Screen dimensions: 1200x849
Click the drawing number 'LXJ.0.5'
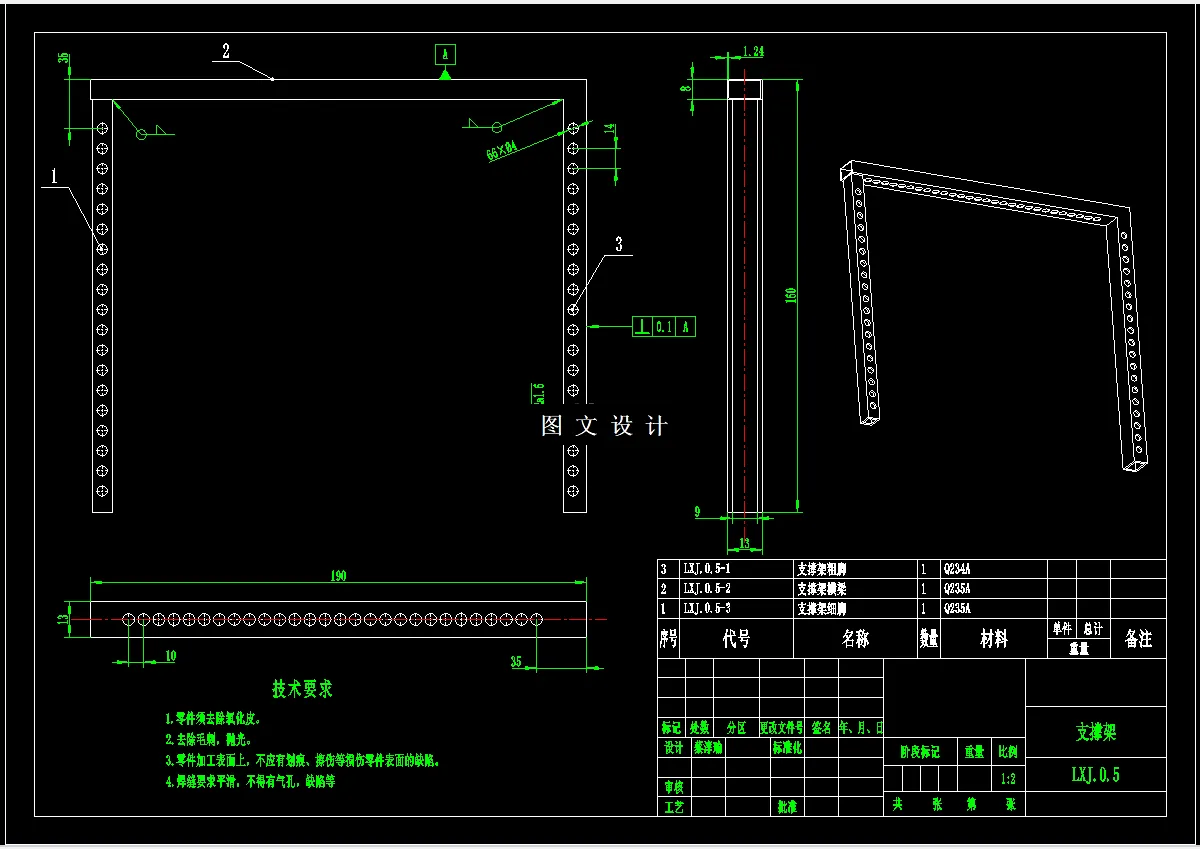[1095, 774]
